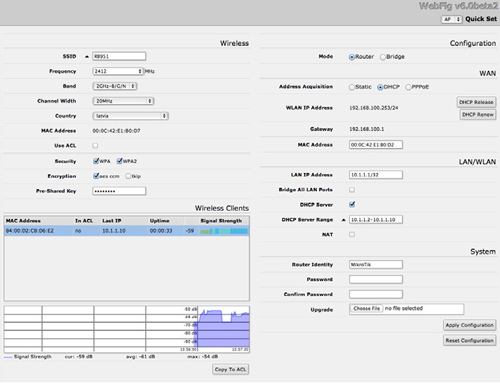Click the wireless MAC Address value 00:0C:42:E1:B0:D7

[116, 131]
